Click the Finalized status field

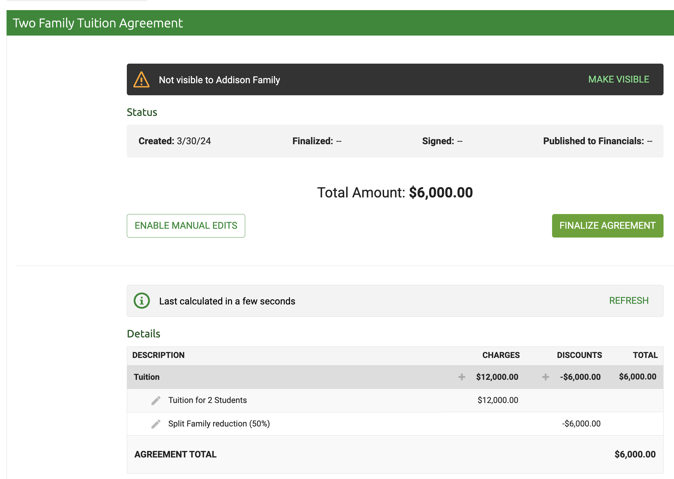pos(317,141)
